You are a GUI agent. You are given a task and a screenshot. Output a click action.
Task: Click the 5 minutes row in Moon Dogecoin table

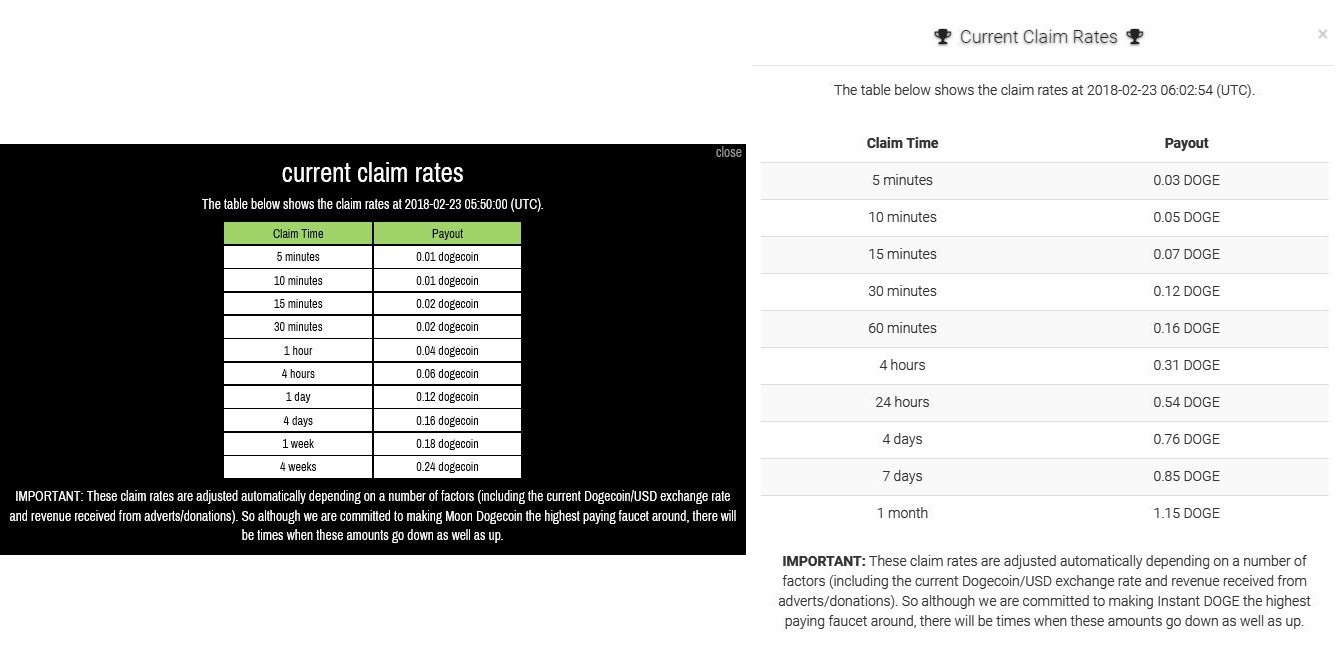point(372,257)
